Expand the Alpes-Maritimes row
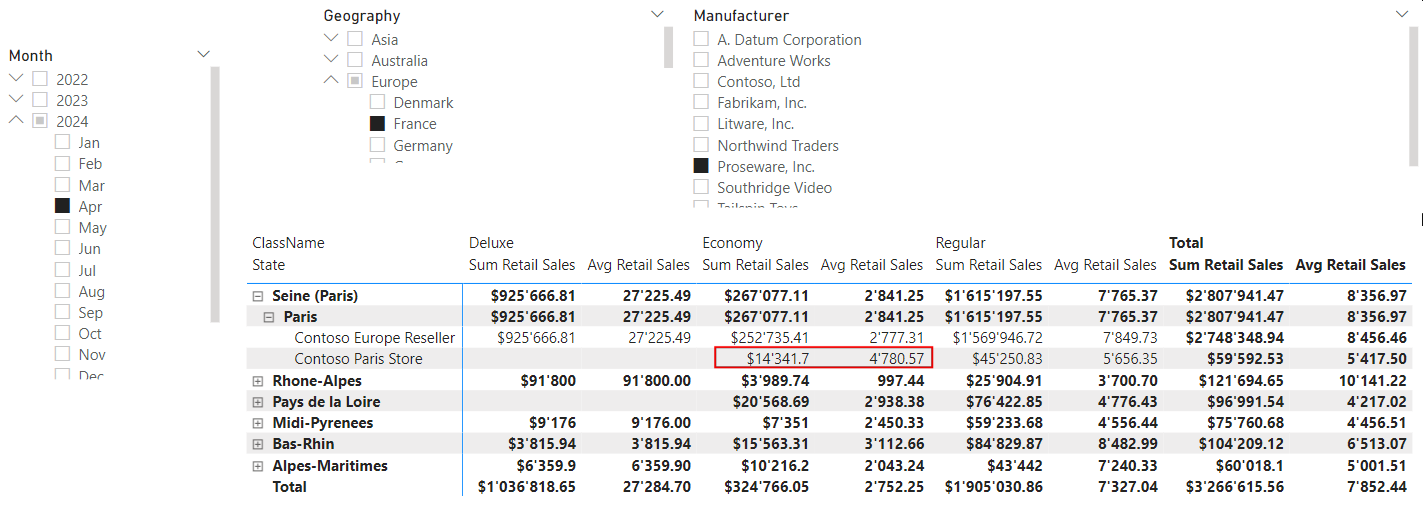This screenshot has height=527, width=1423. pos(258,466)
